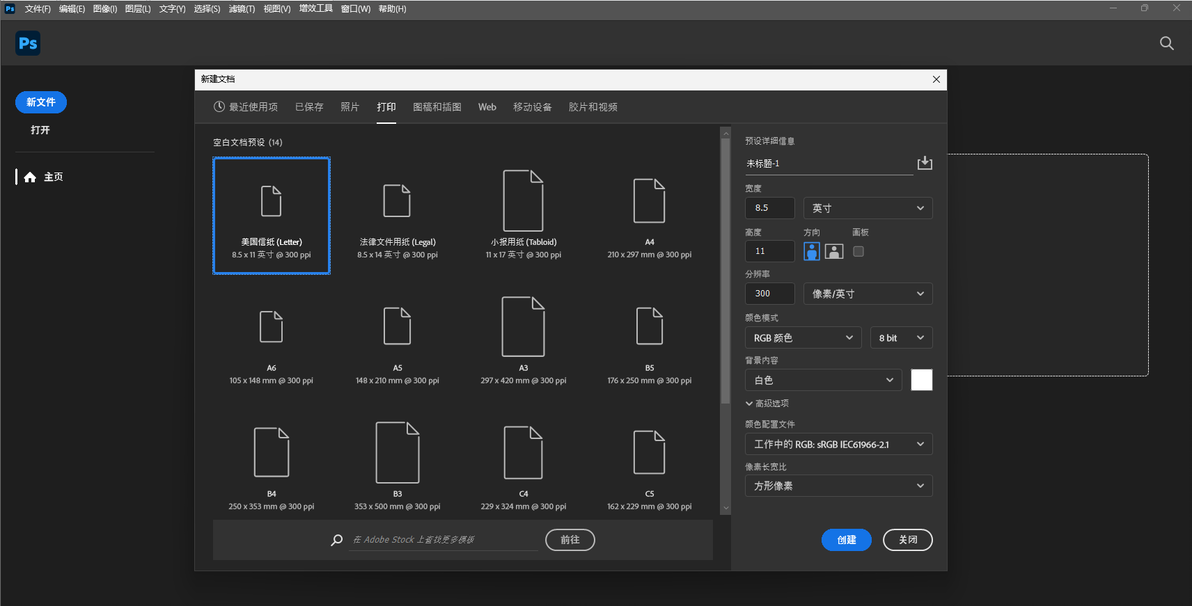Open the 白色 background contents dropdown
Image resolution: width=1192 pixels, height=606 pixels.
tap(823, 380)
